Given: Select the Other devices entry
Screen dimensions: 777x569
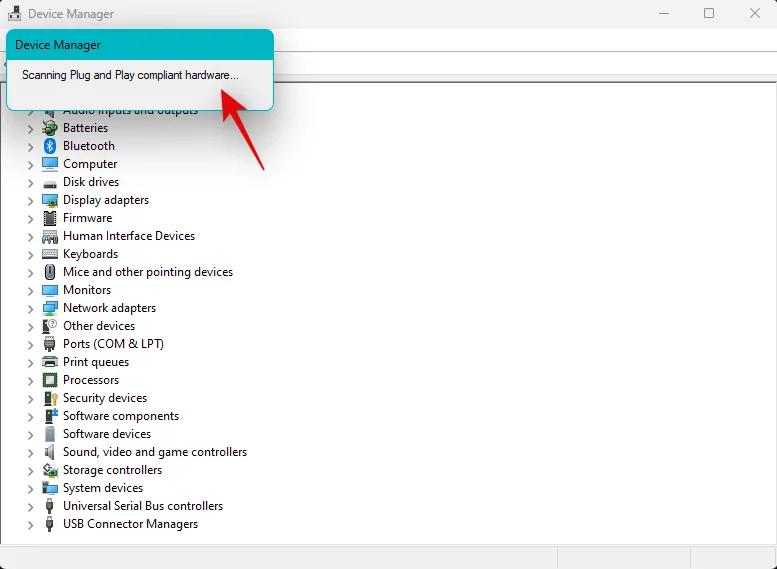Looking at the screenshot, I should coord(98,326).
